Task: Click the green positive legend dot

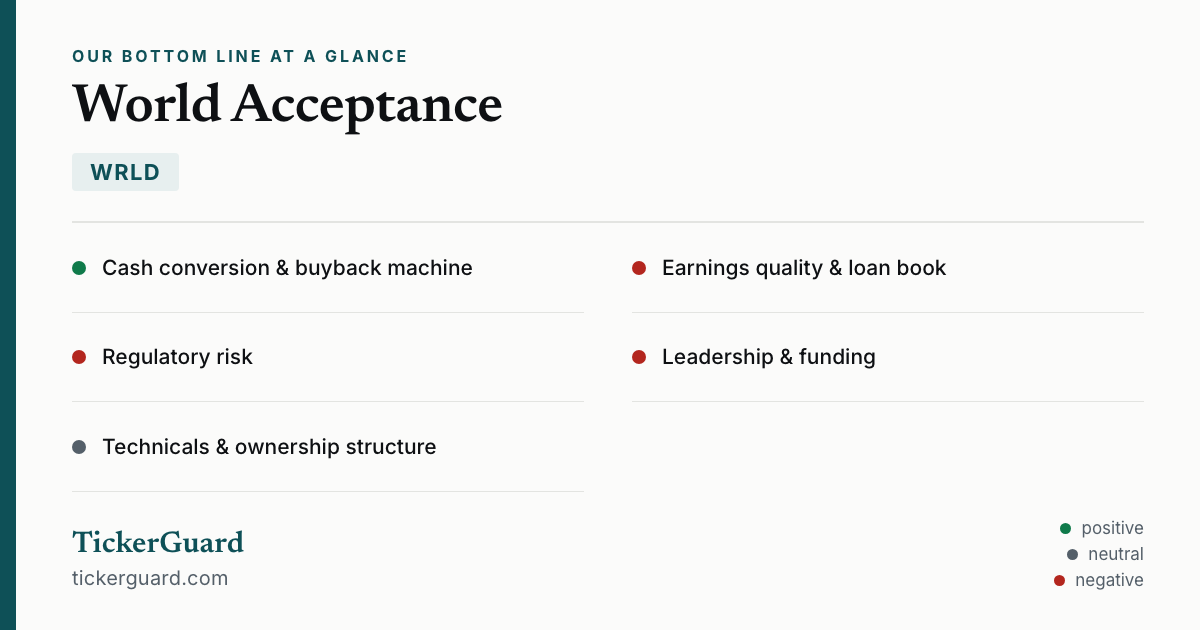Action: [x=1065, y=528]
